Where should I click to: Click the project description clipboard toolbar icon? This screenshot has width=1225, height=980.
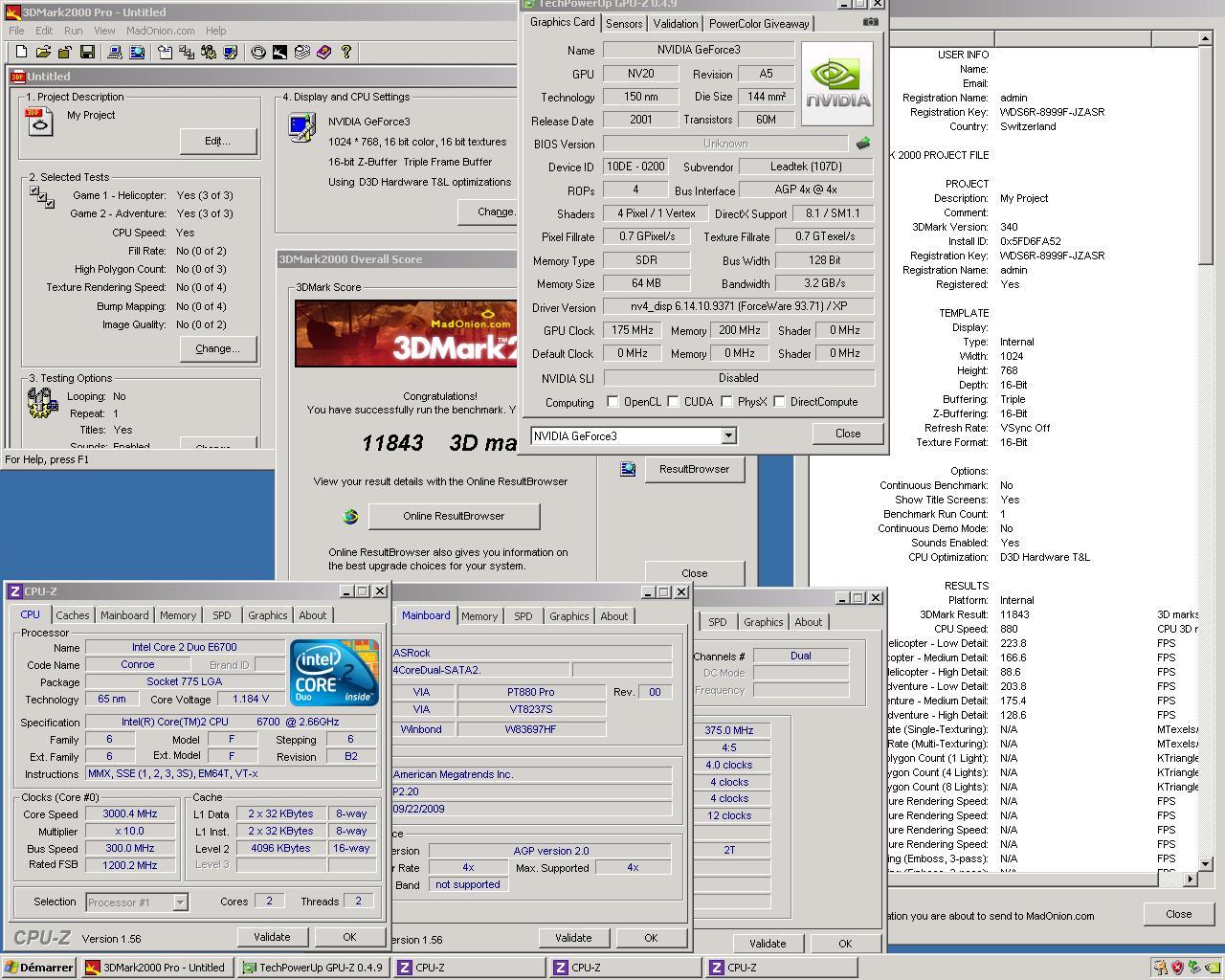click(x=165, y=52)
